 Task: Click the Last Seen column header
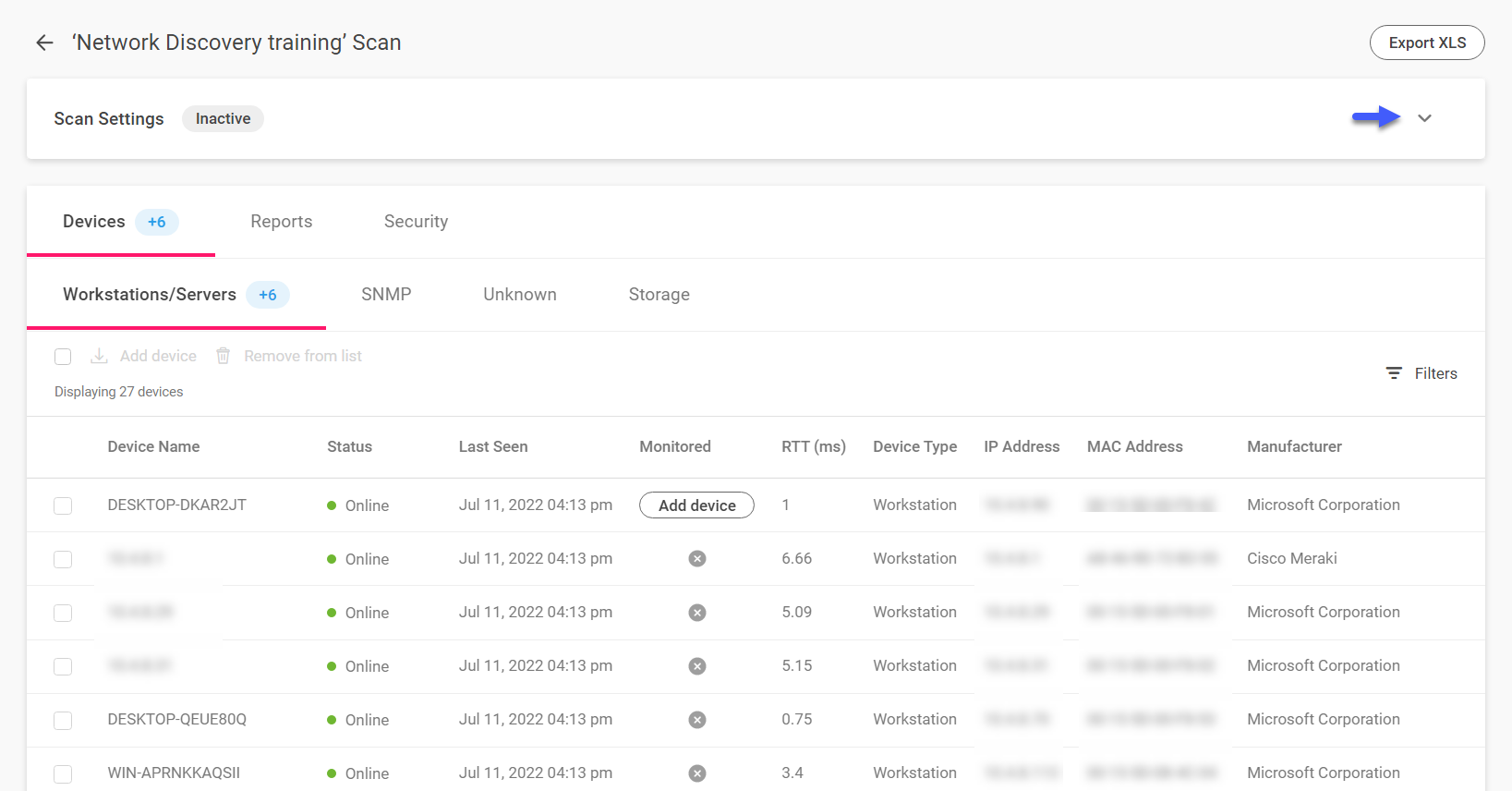[493, 446]
